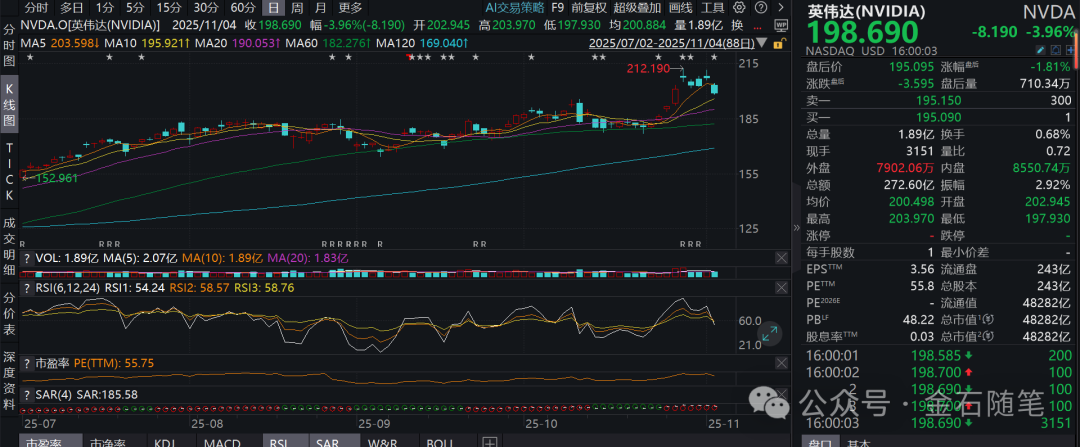Close the RSI indicator panel
The image size is (1080, 447).
click(x=779, y=288)
